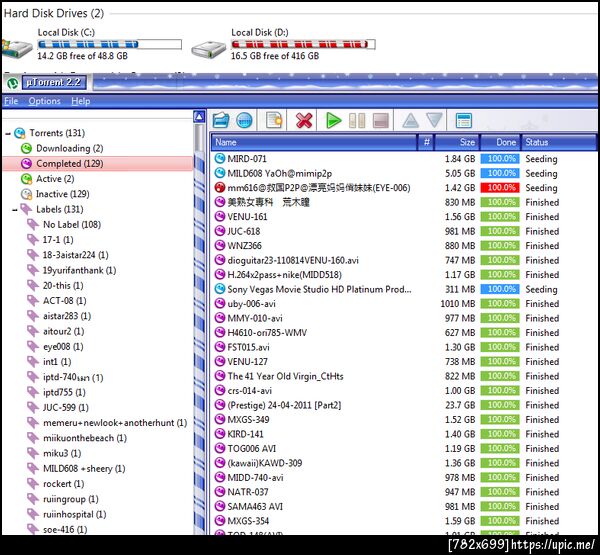Select Torrents (131) in sidebar
This screenshot has height=555, width=600.
point(57,133)
